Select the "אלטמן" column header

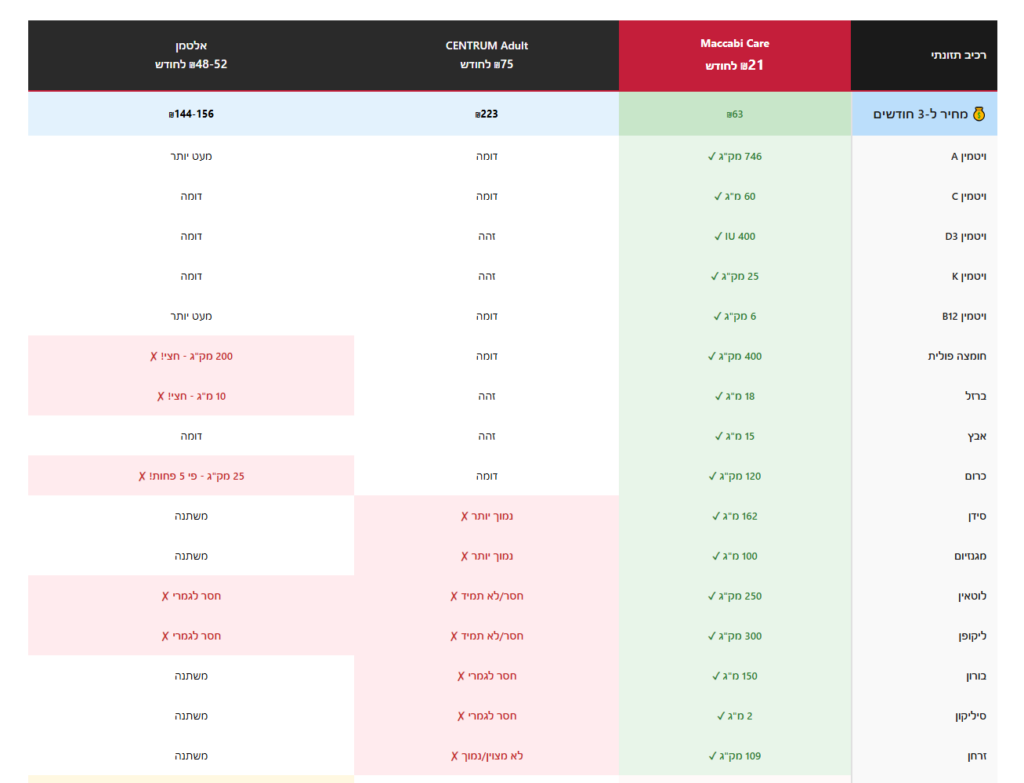[191, 56]
